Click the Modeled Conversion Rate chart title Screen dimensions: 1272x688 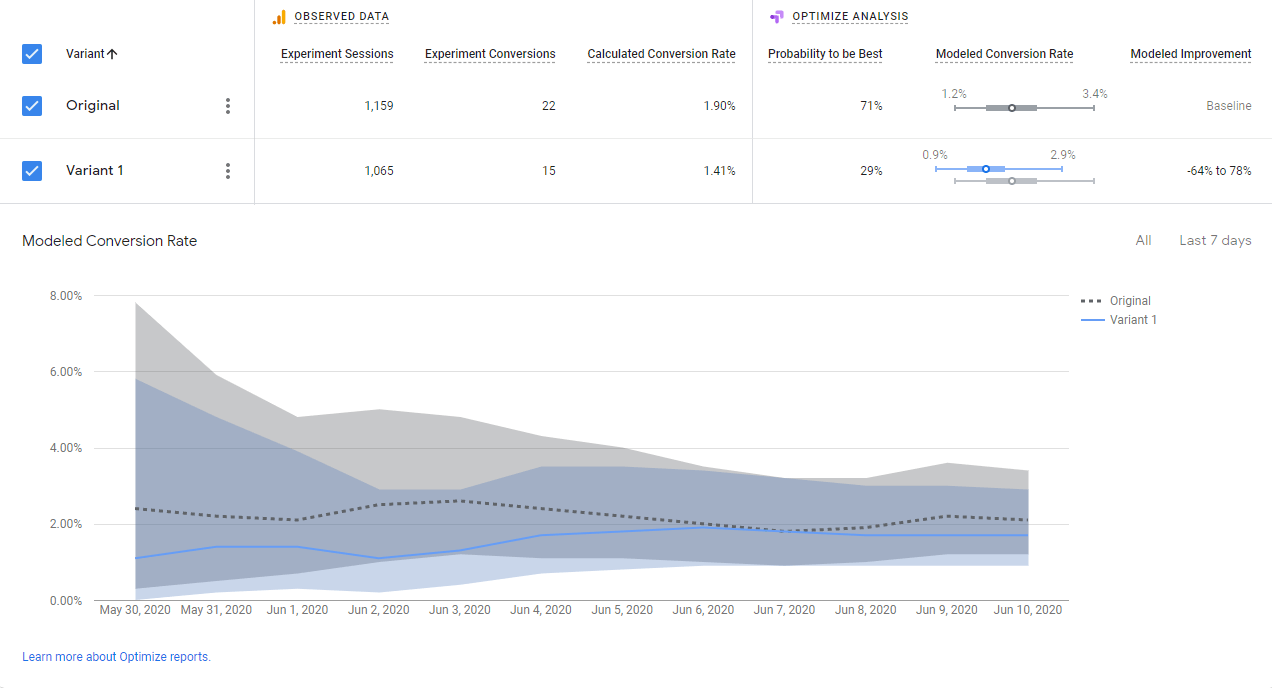pyautogui.click(x=110, y=241)
